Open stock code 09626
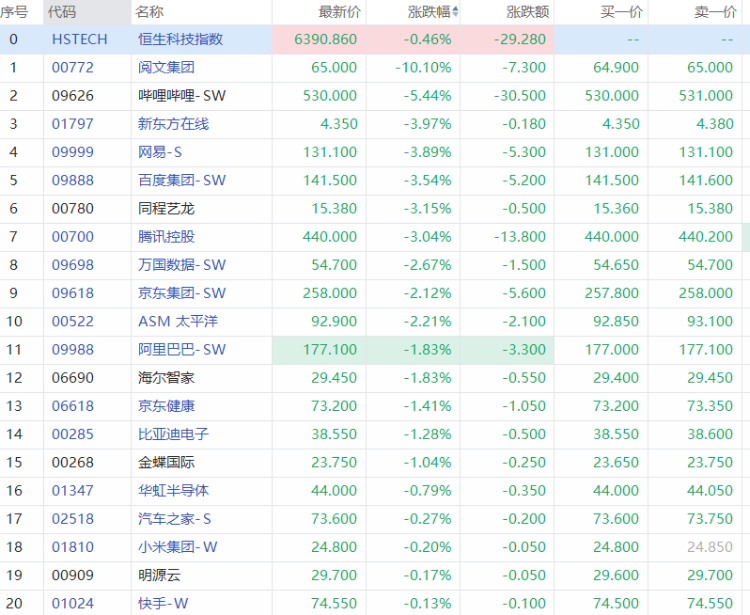 click(73, 96)
